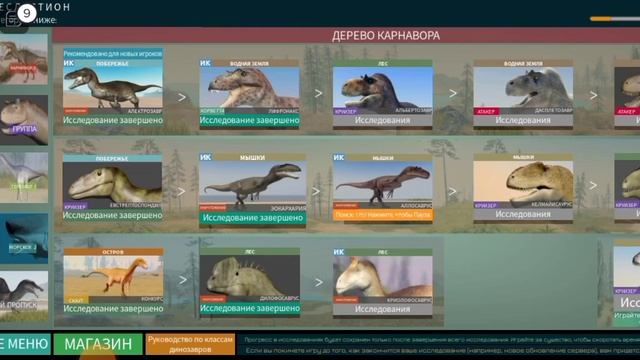
Task: Click Исследования button on Альбертозавр card
Action: 382,120
